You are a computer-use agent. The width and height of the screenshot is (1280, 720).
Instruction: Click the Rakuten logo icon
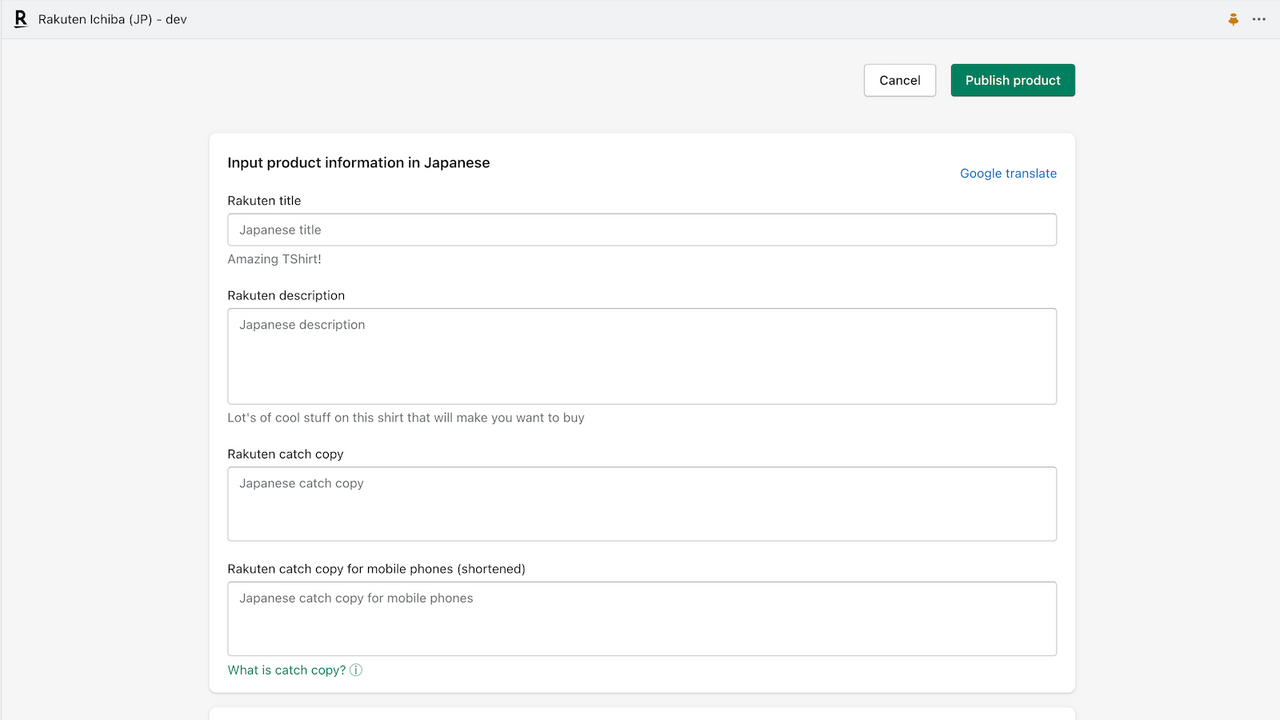(20, 19)
